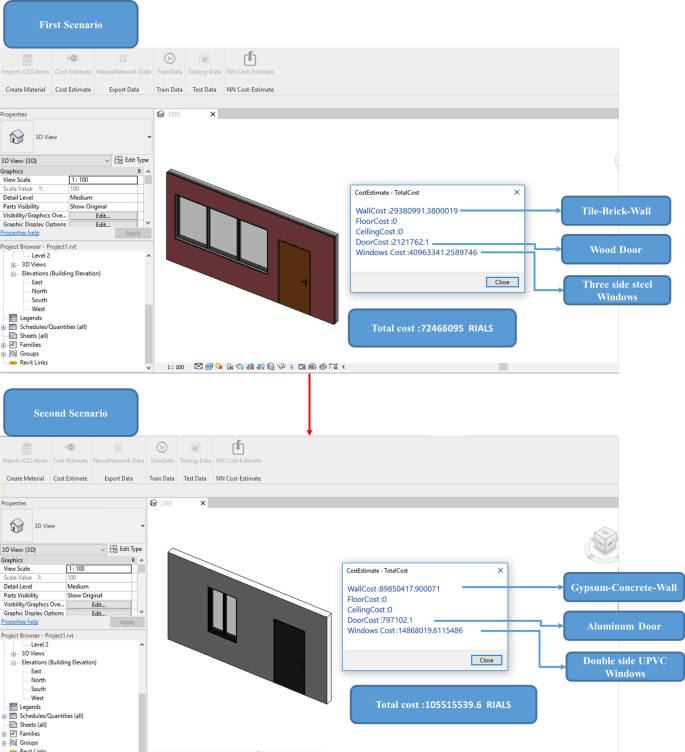Select Level 2 in first scenario browser

[x=40, y=256]
